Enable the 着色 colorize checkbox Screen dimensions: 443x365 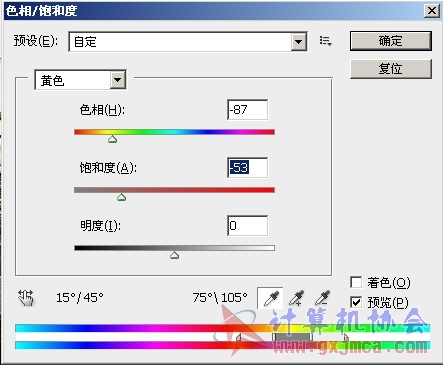(356, 282)
